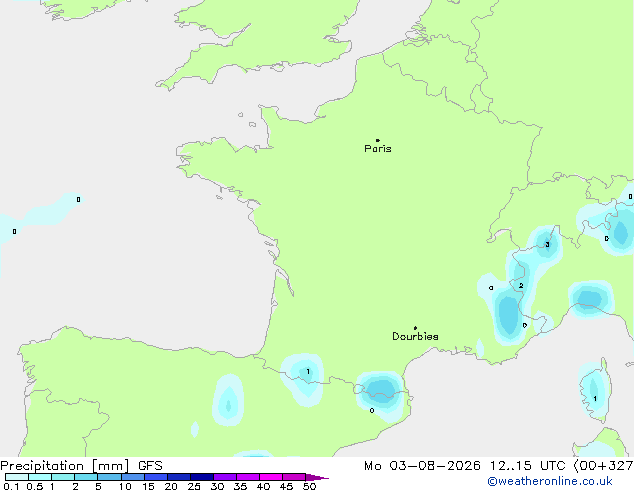Click the legend arrow tip past 50
The image size is (634, 490).
(317, 477)
